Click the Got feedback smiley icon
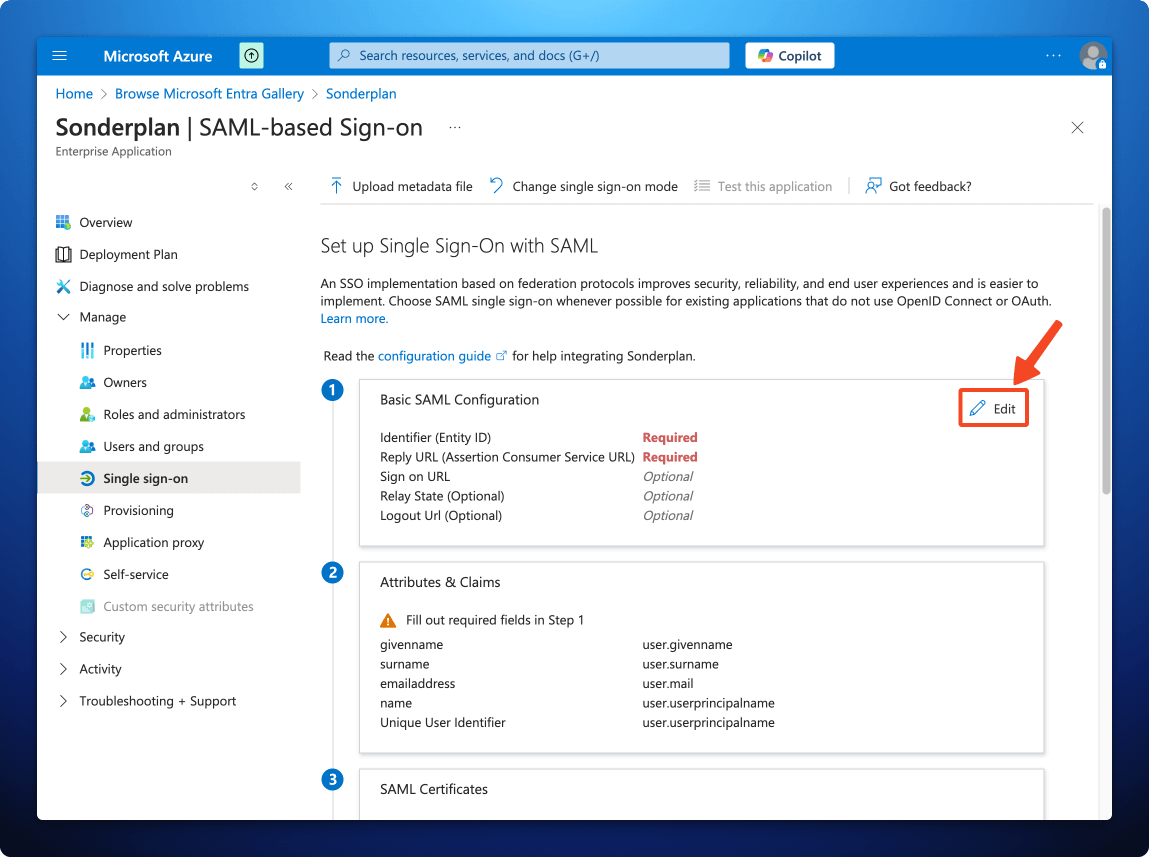 tap(871, 186)
